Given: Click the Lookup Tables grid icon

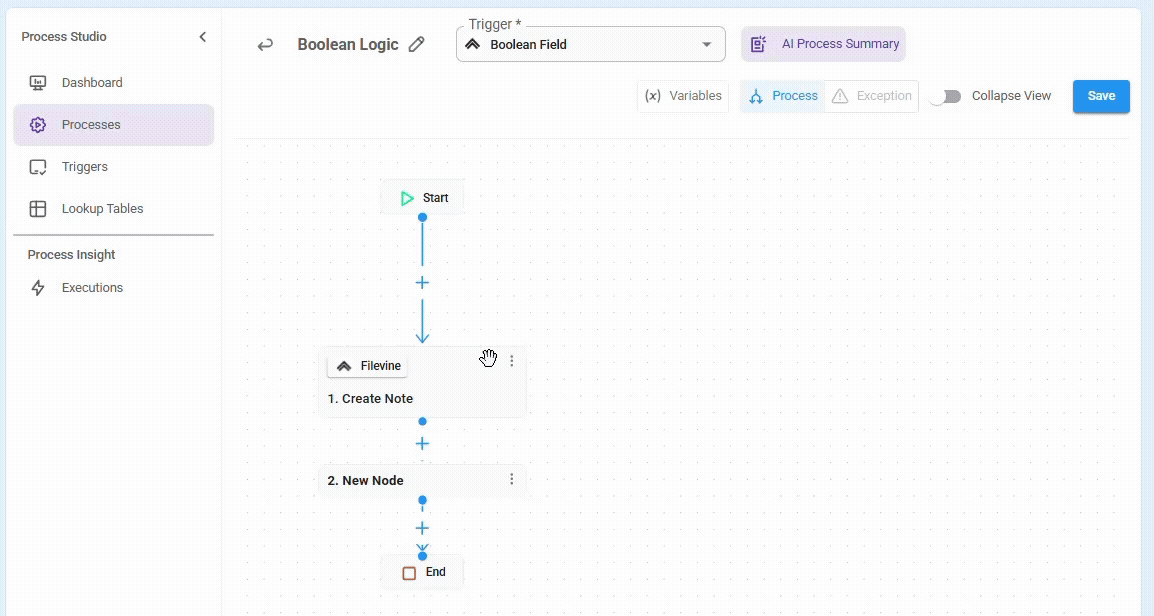Looking at the screenshot, I should coord(38,209).
